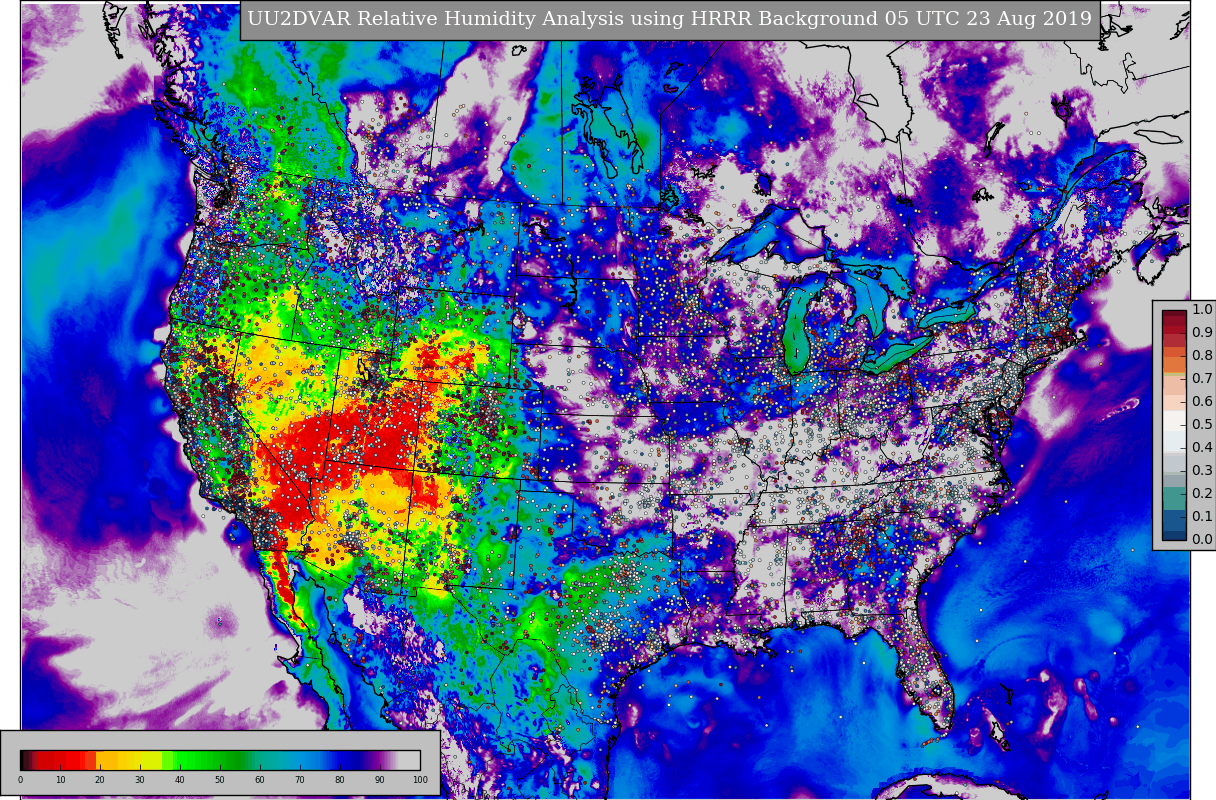This screenshot has height=800, width=1216.
Task: Click the '0.5' label on right colorbar
Action: [1202, 425]
